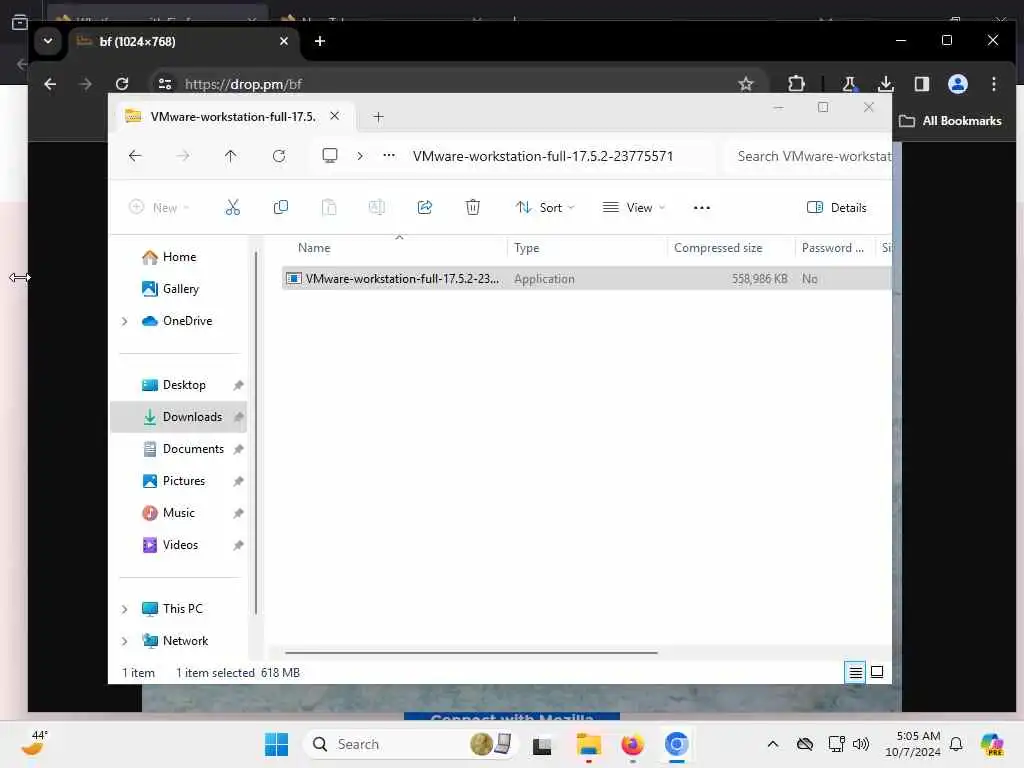Select Downloads in navigation pane
This screenshot has height=768, width=1024.
(179, 417)
